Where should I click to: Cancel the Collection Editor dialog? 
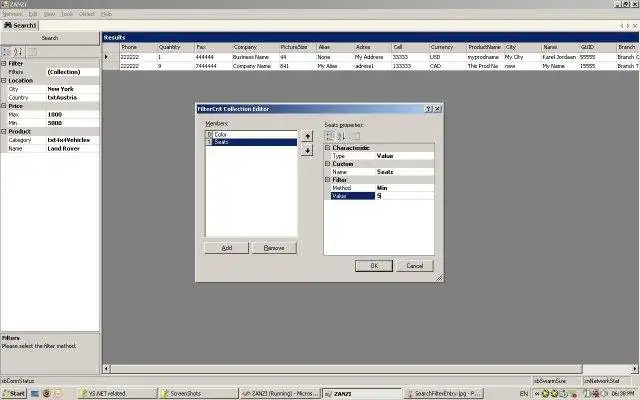click(415, 266)
